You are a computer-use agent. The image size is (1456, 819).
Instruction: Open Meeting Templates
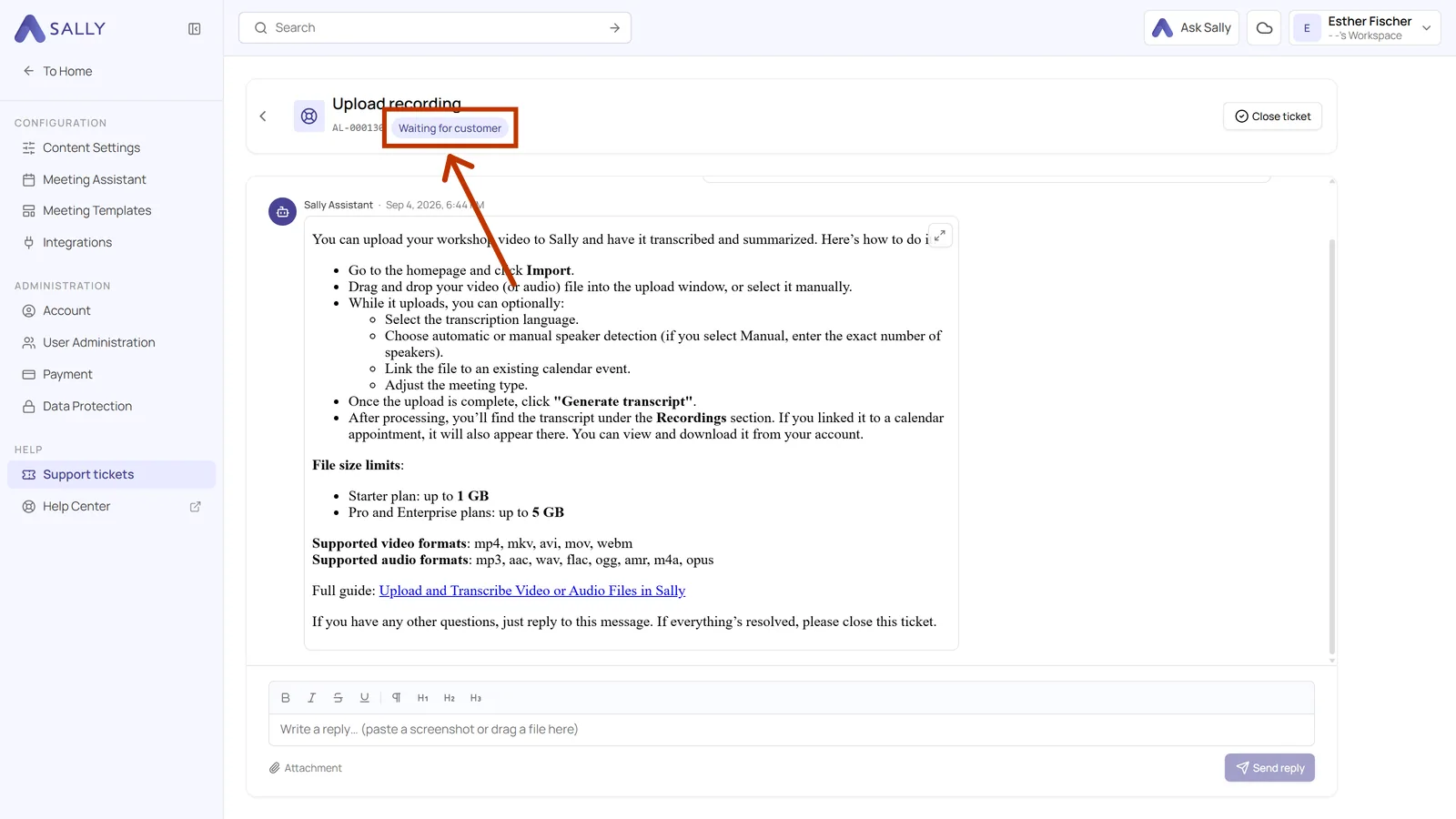[x=111, y=211]
